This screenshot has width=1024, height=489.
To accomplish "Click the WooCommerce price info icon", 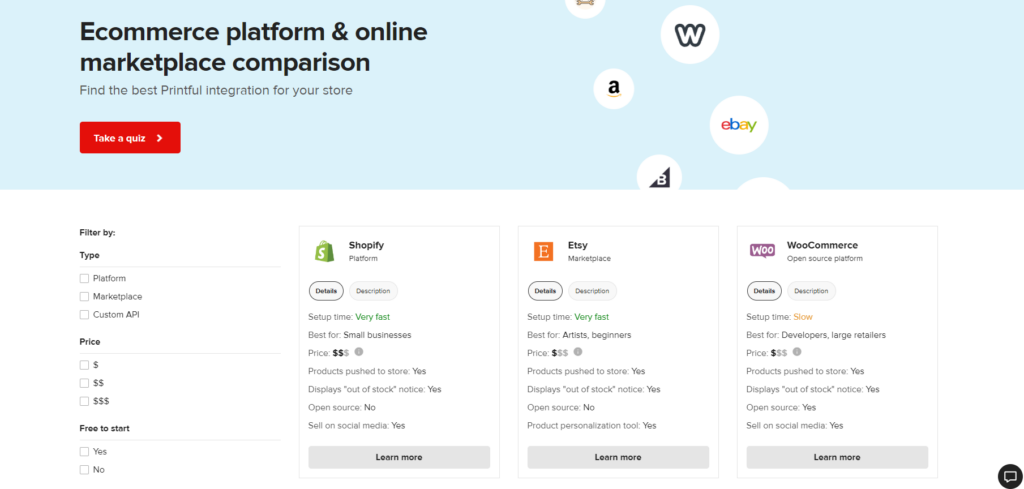I will point(797,352).
